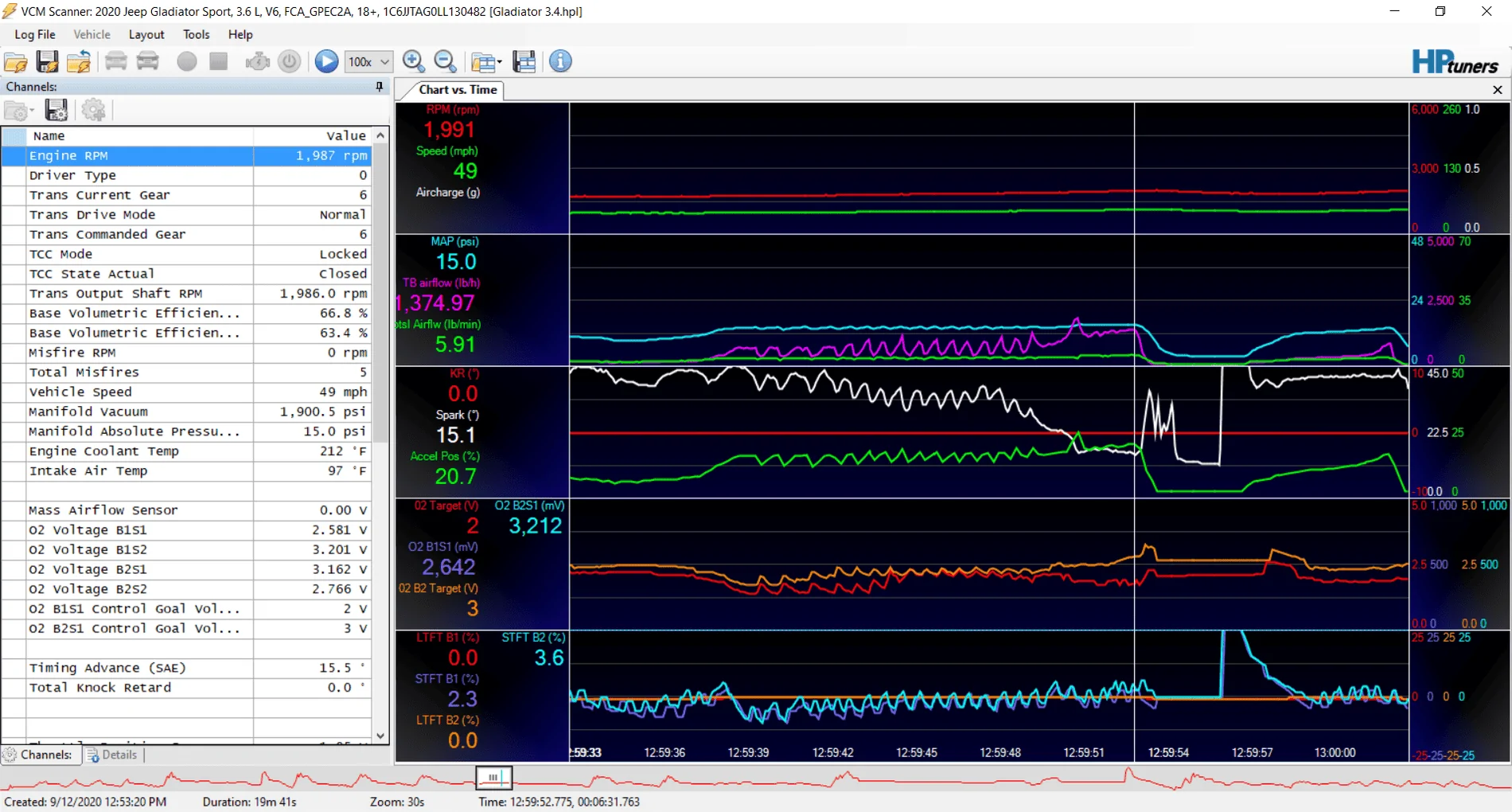This screenshot has width=1512, height=812.
Task: Open a log file via folder icon
Action: 16,61
